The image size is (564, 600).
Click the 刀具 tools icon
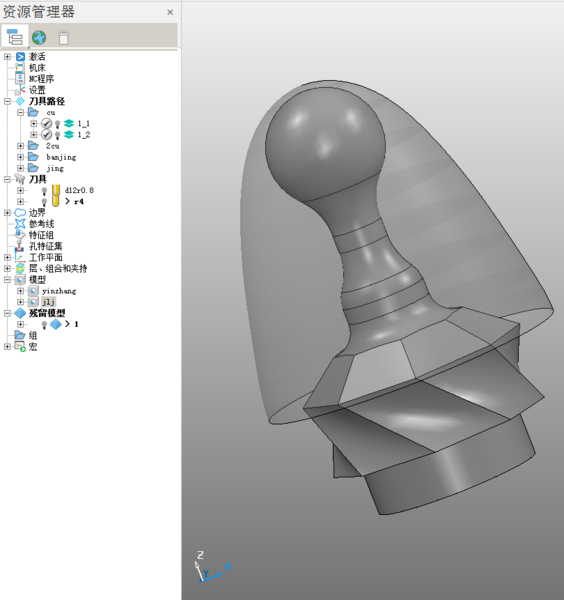coord(20,179)
